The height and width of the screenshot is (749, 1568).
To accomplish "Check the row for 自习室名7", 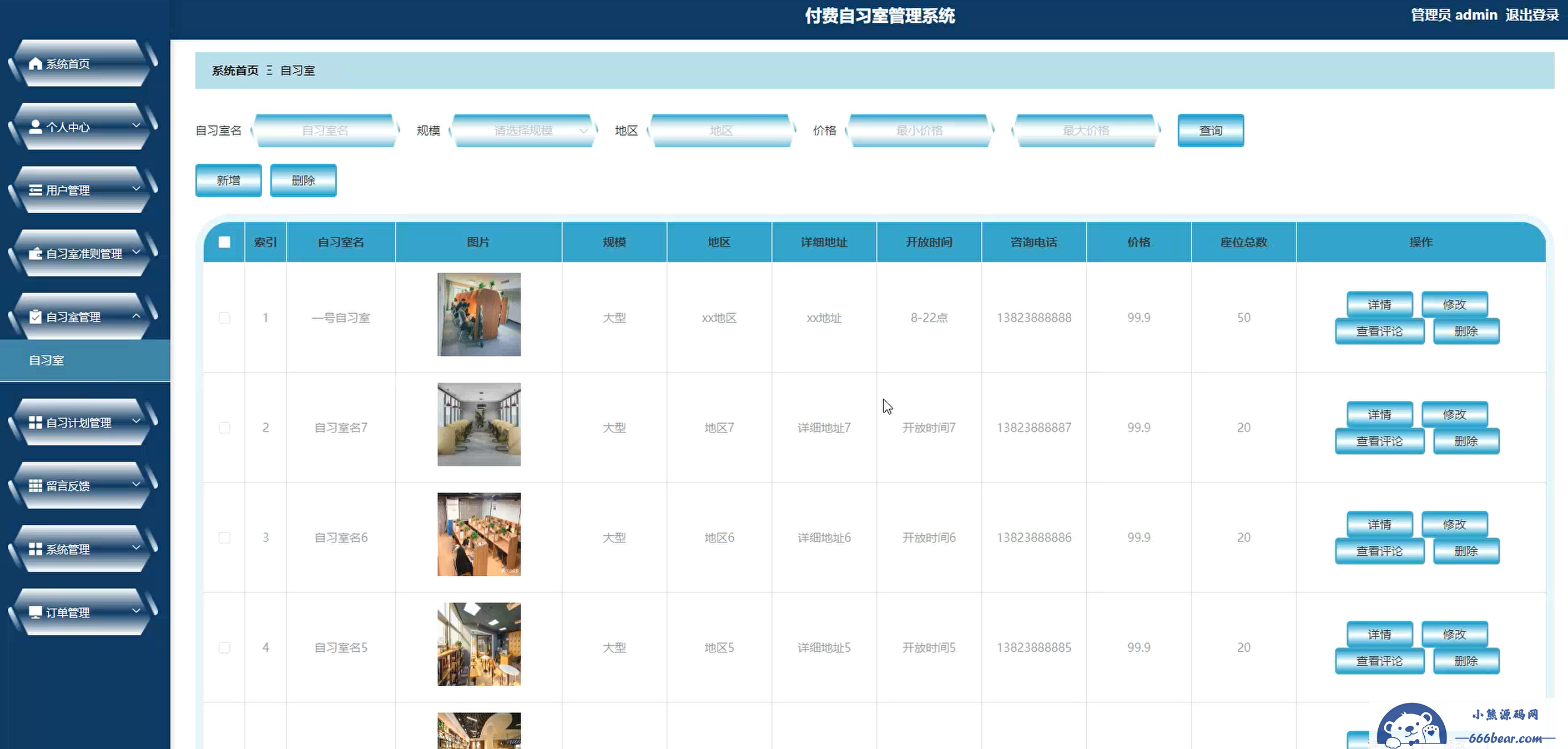I will [225, 428].
